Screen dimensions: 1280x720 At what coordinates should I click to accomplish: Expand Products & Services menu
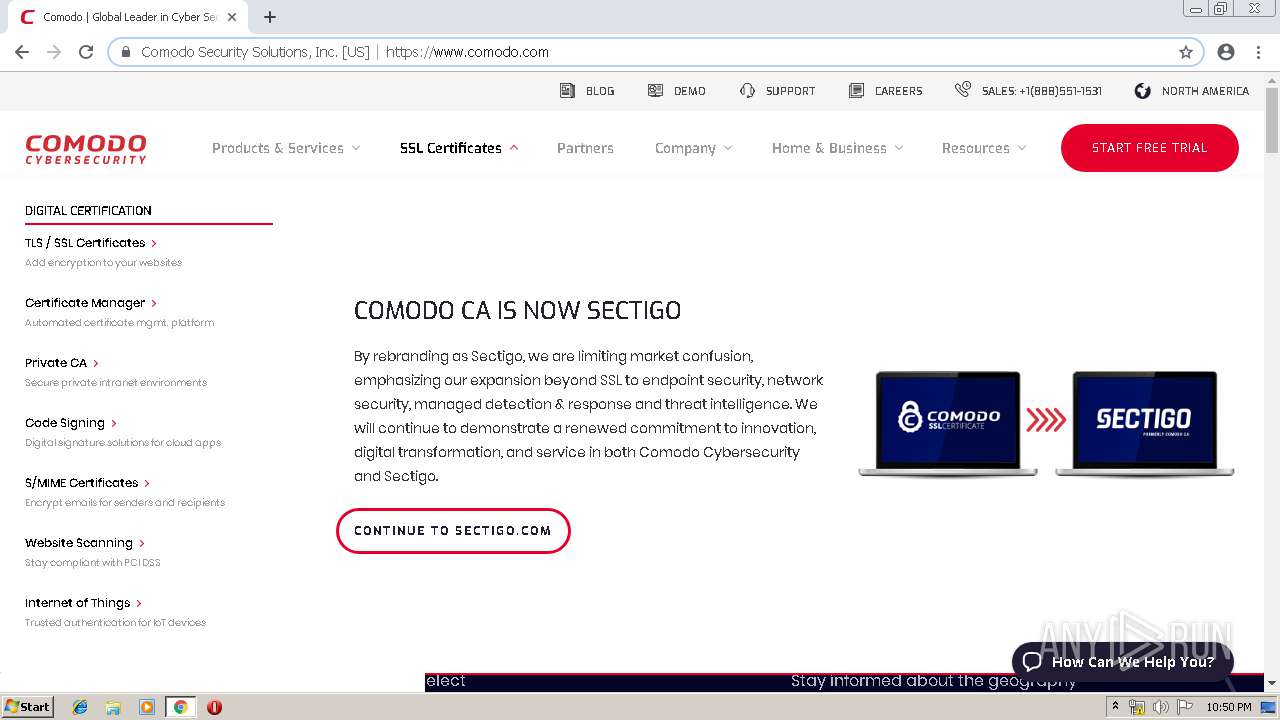click(286, 148)
